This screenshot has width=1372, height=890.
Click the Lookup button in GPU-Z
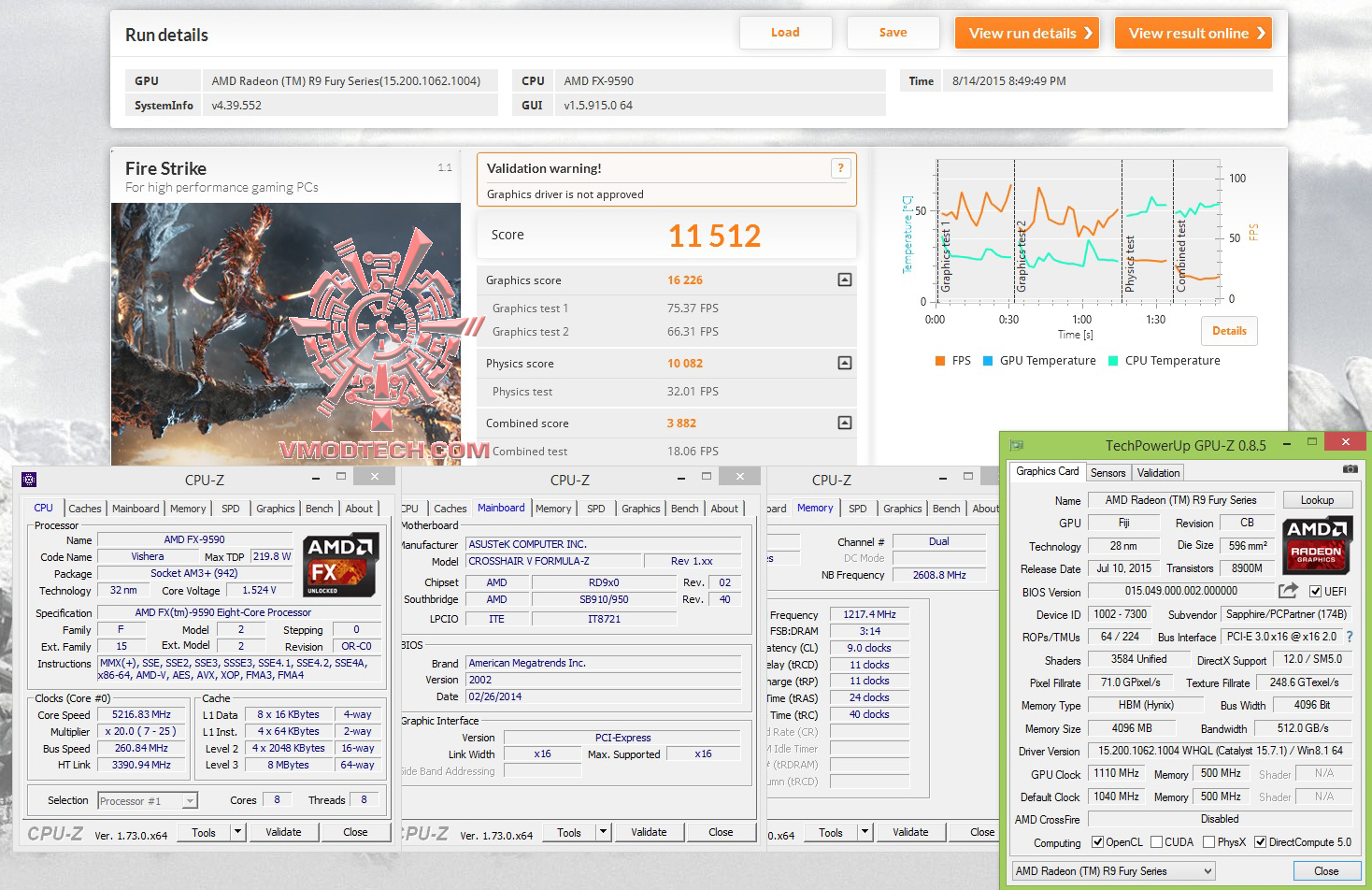pyautogui.click(x=1318, y=499)
